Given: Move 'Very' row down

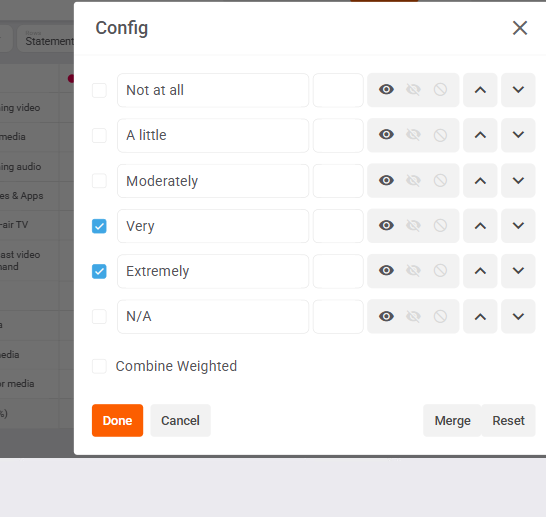Looking at the screenshot, I should pos(518,226).
